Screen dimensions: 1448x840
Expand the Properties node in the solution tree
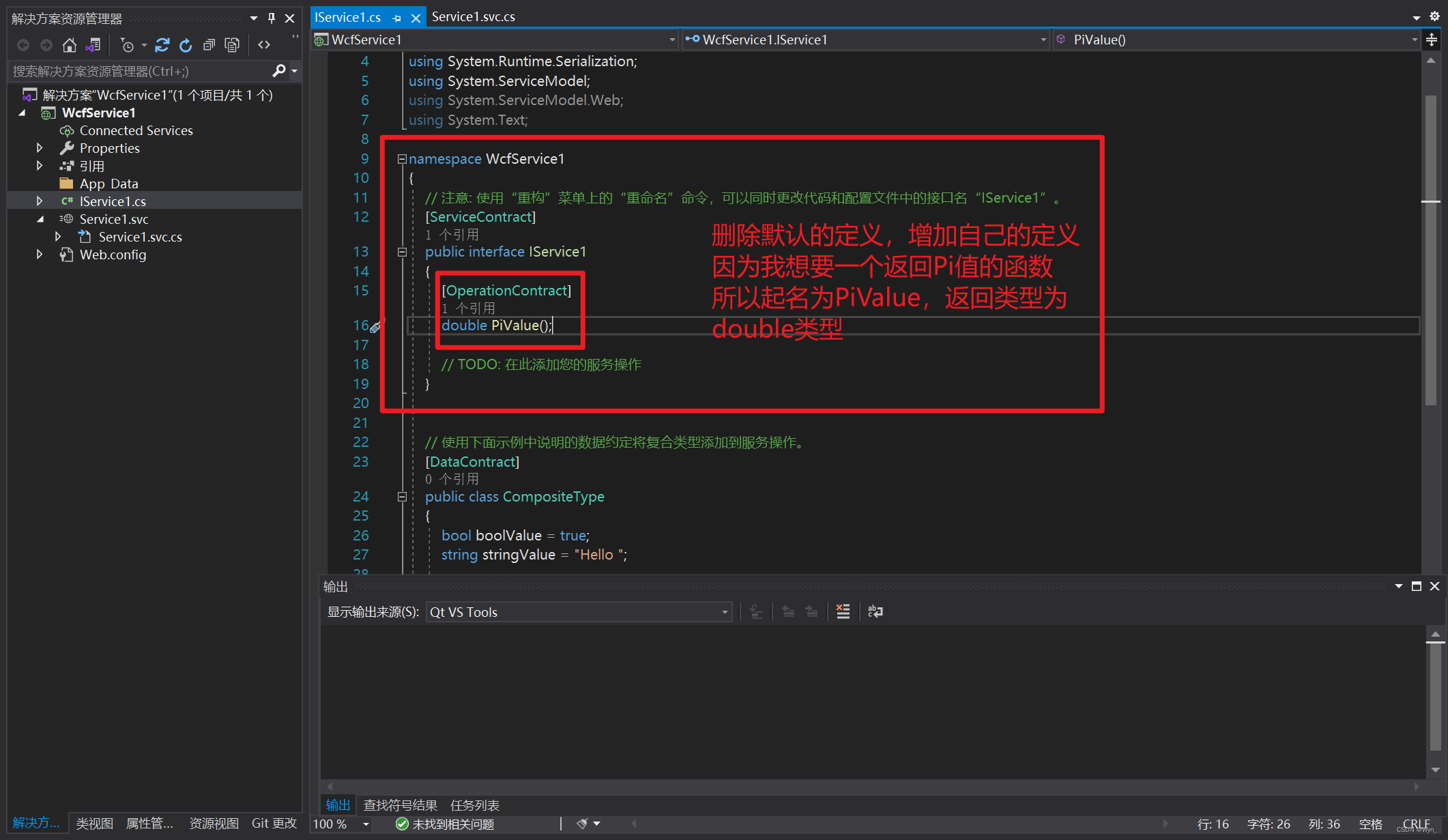click(40, 148)
